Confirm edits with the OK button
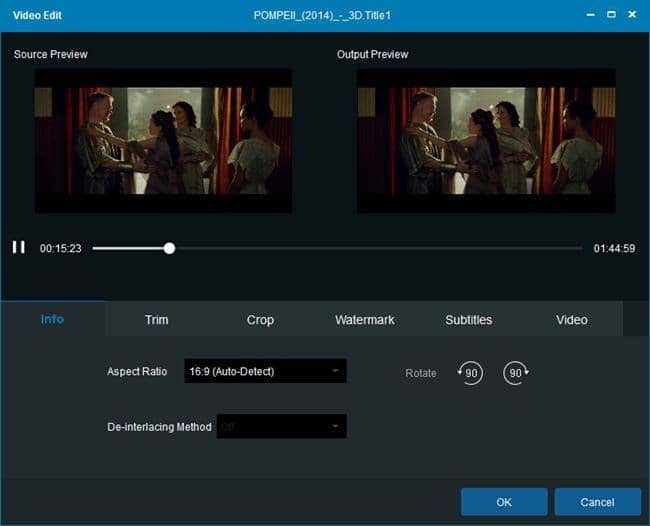Screen dimensions: 650x526 (x=504, y=502)
